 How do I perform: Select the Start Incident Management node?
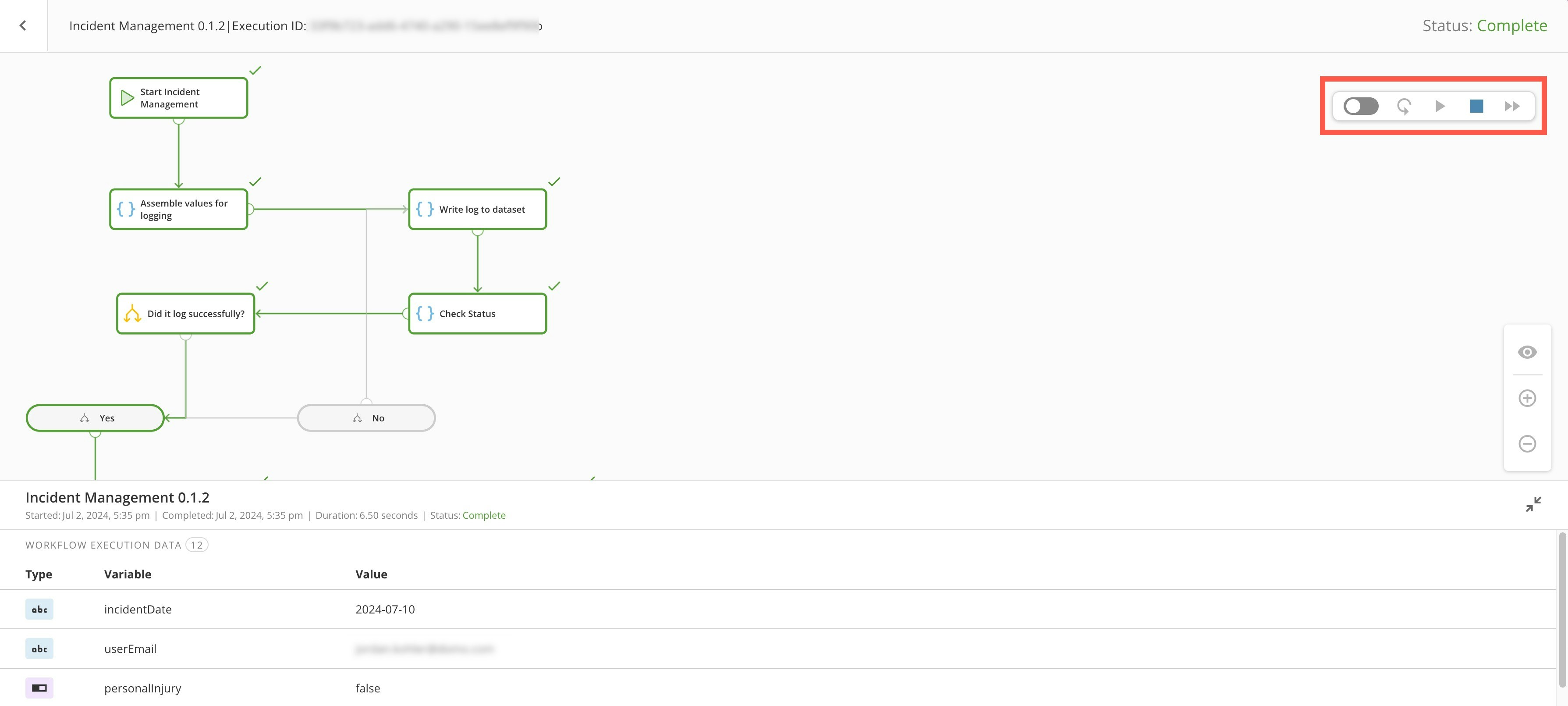(x=178, y=98)
